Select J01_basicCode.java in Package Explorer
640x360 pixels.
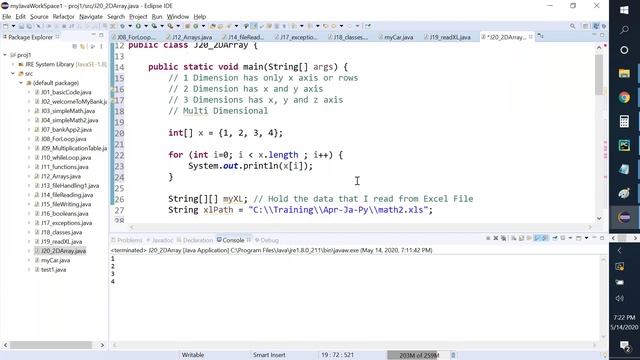tap(66, 92)
